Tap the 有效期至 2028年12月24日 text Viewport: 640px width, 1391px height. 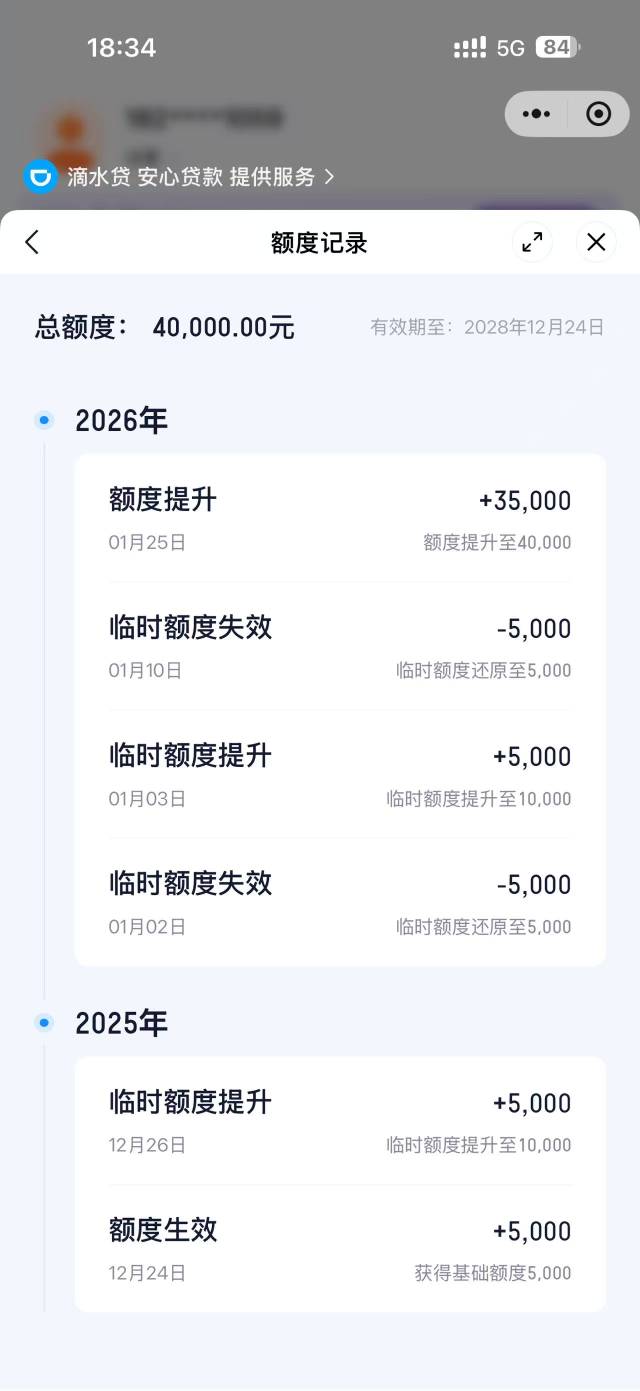pos(487,328)
